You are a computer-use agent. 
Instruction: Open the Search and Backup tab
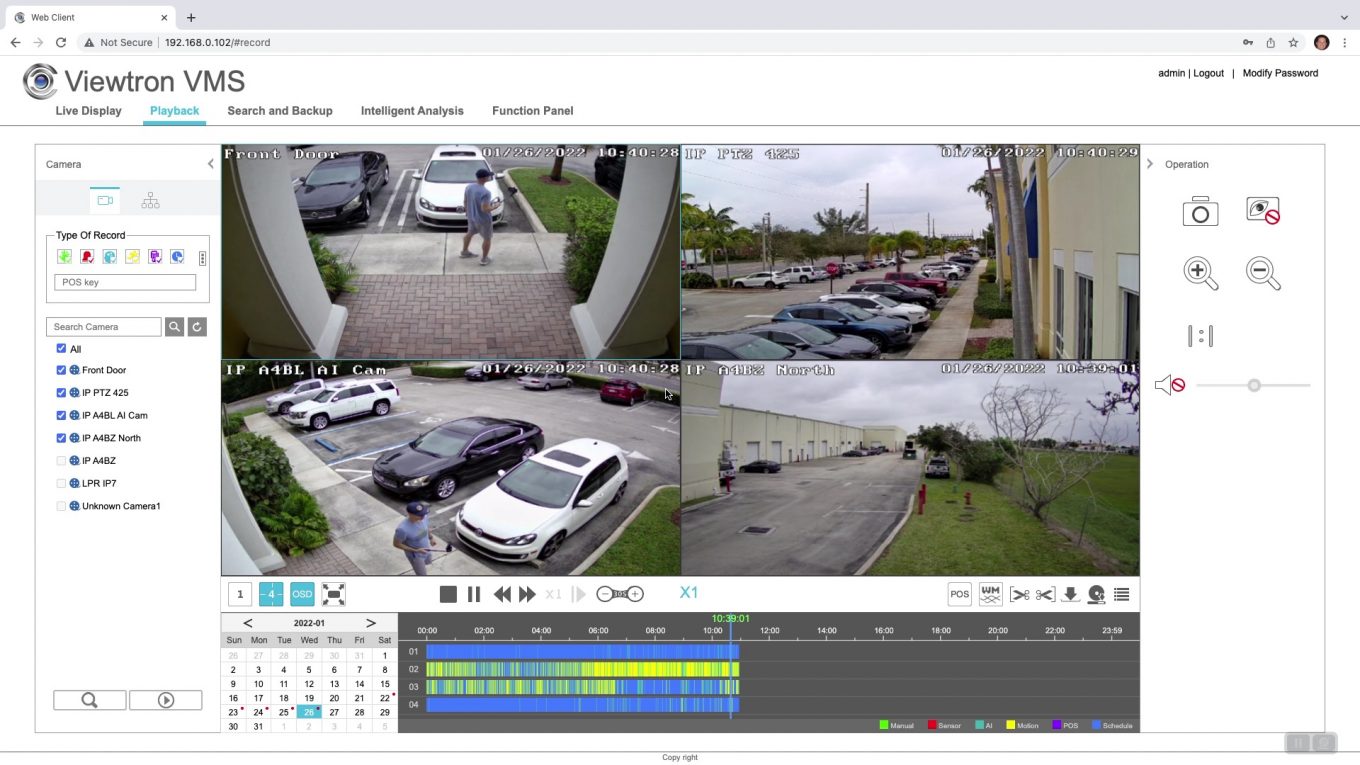click(279, 111)
